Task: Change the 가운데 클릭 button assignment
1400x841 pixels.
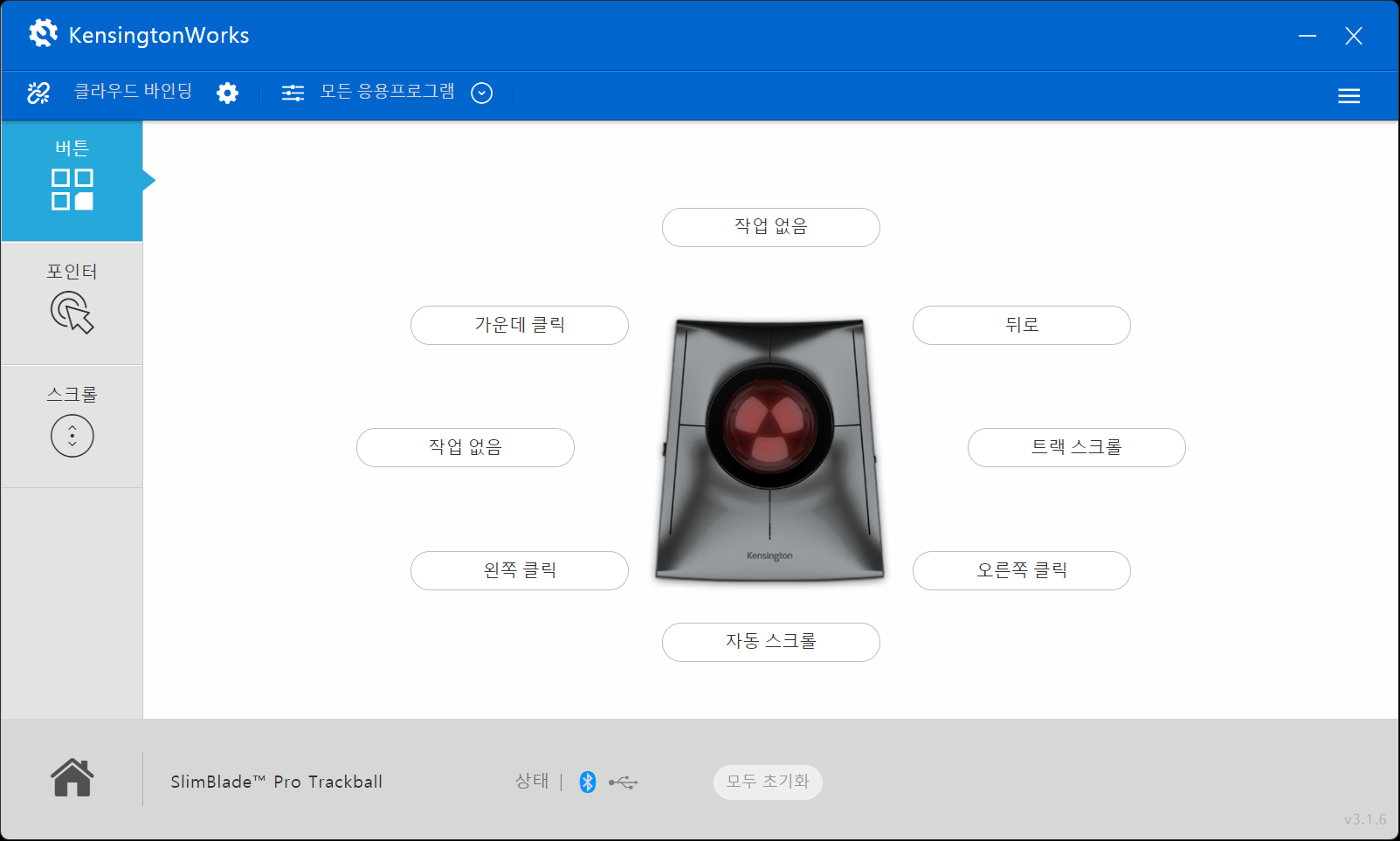Action: [520, 325]
